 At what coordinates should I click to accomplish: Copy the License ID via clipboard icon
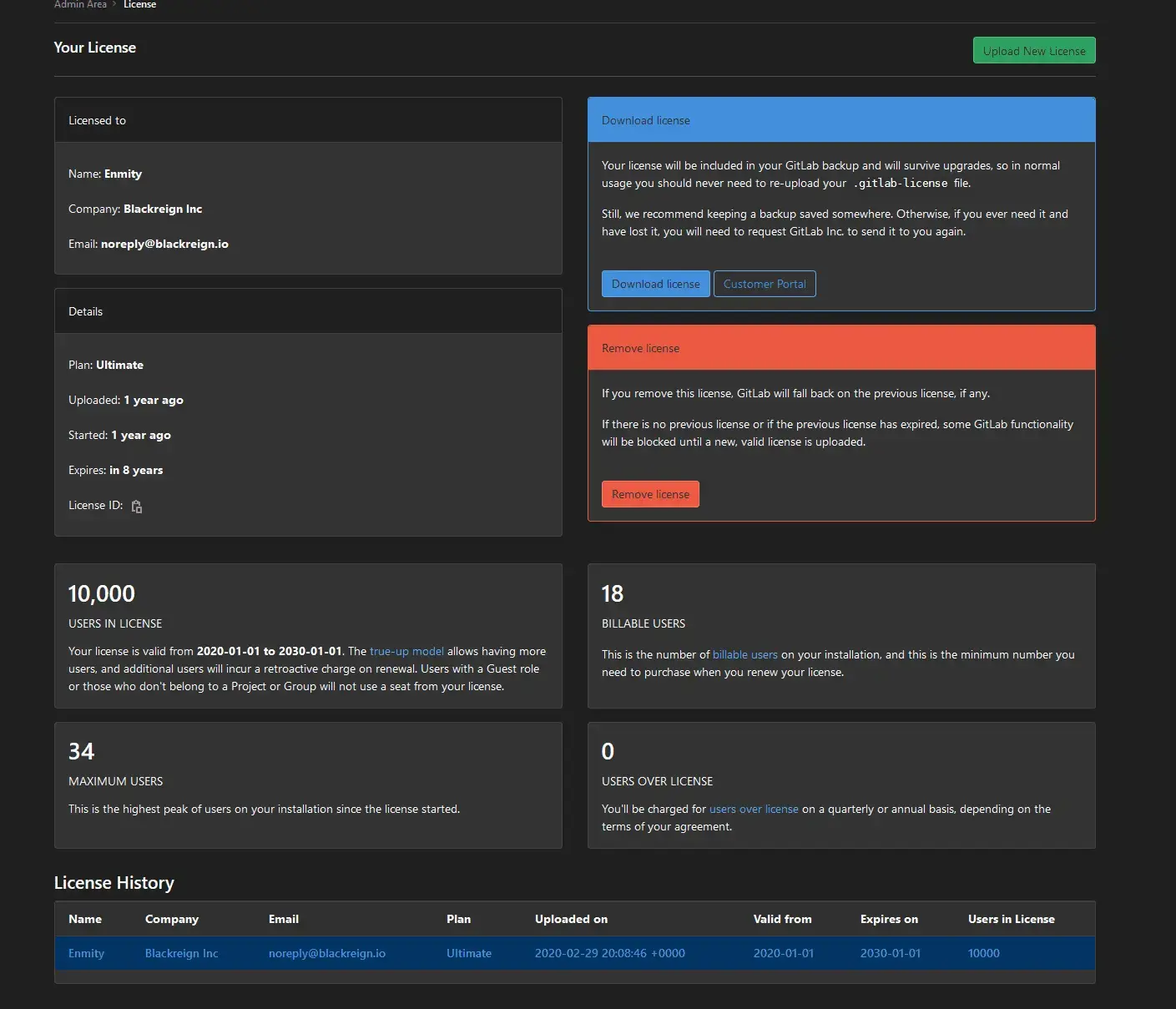pos(137,507)
